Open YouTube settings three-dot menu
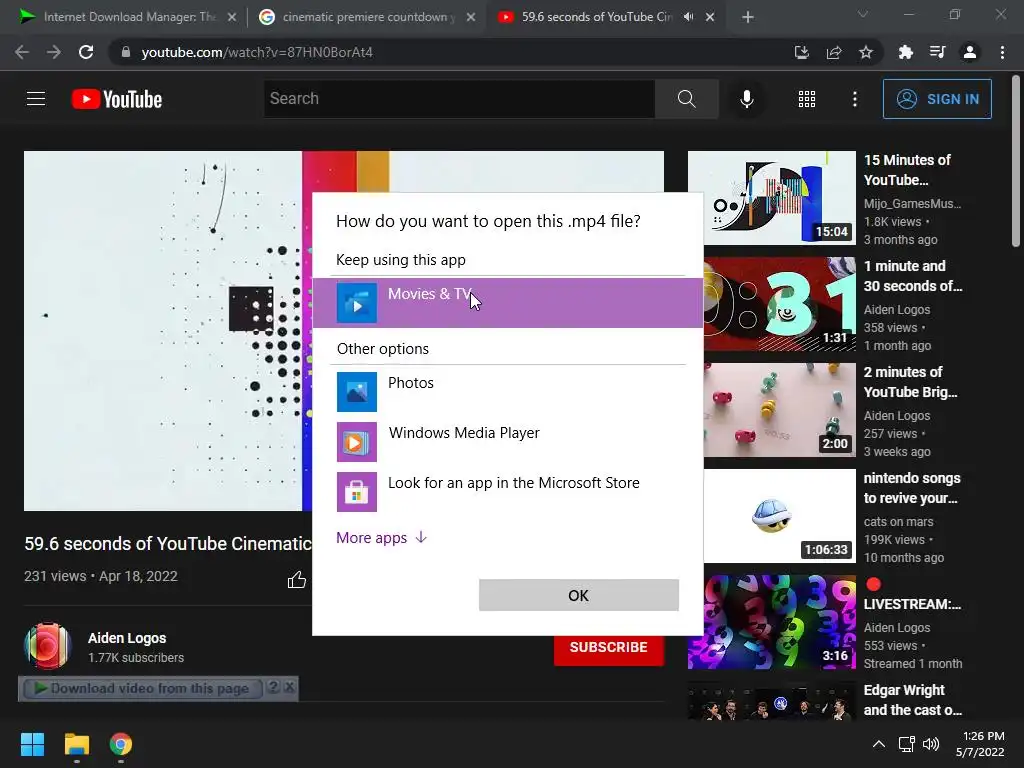1024x768 pixels. [x=855, y=99]
